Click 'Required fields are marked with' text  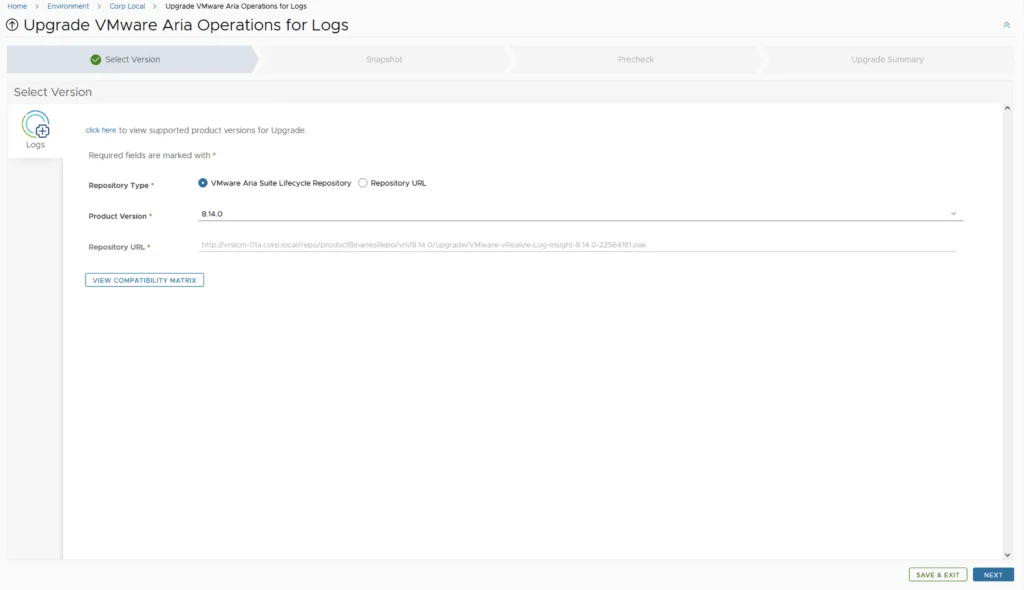coord(150,156)
